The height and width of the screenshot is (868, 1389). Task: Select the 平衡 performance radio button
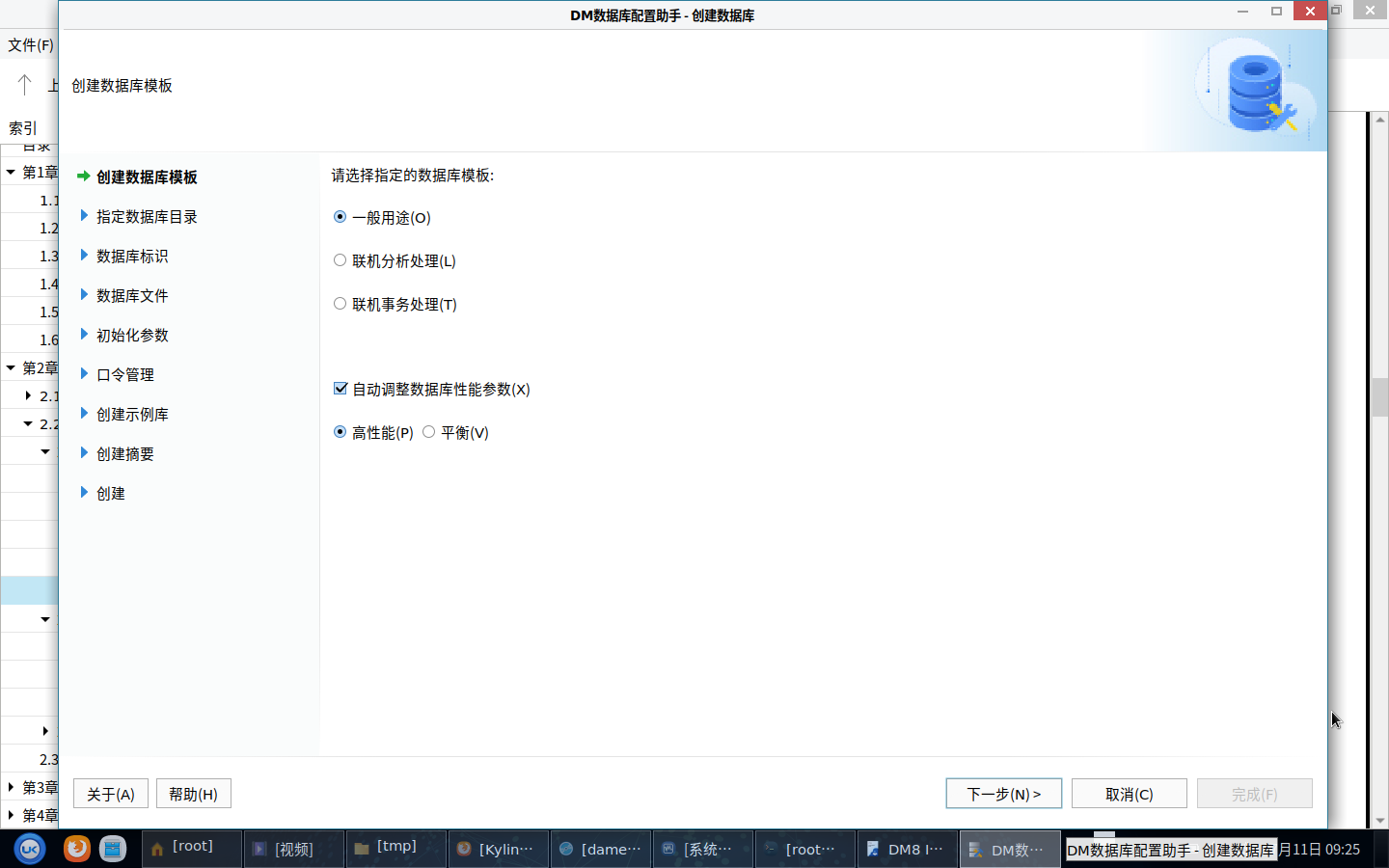click(429, 432)
